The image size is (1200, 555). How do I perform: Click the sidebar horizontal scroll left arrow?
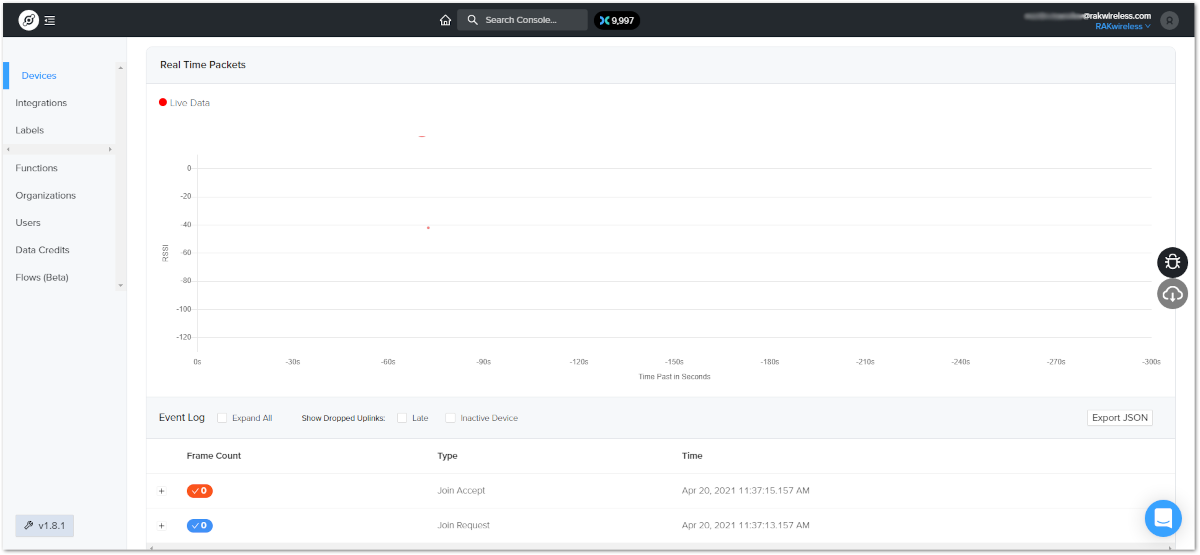pos(8,149)
